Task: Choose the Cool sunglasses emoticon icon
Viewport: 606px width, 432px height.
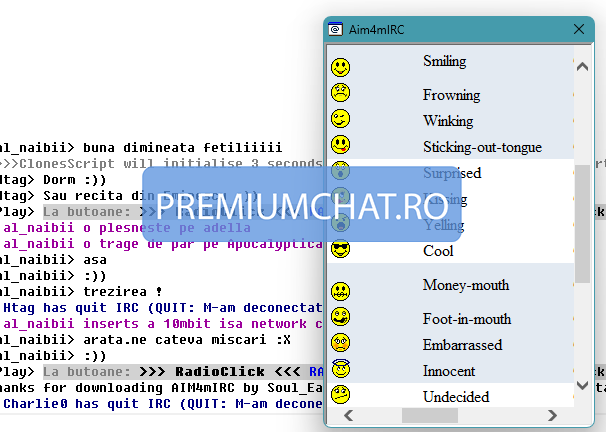Action: [x=340, y=248]
